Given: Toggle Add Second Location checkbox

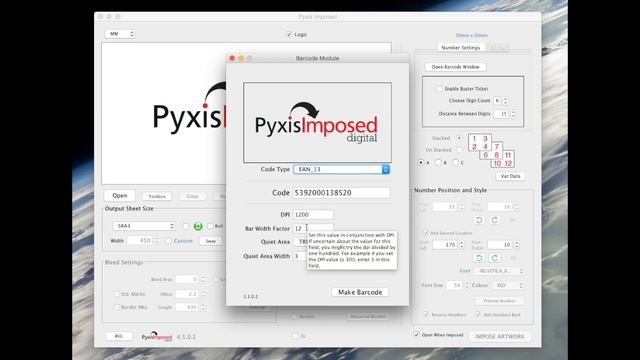Looking at the screenshot, I should coord(426,233).
